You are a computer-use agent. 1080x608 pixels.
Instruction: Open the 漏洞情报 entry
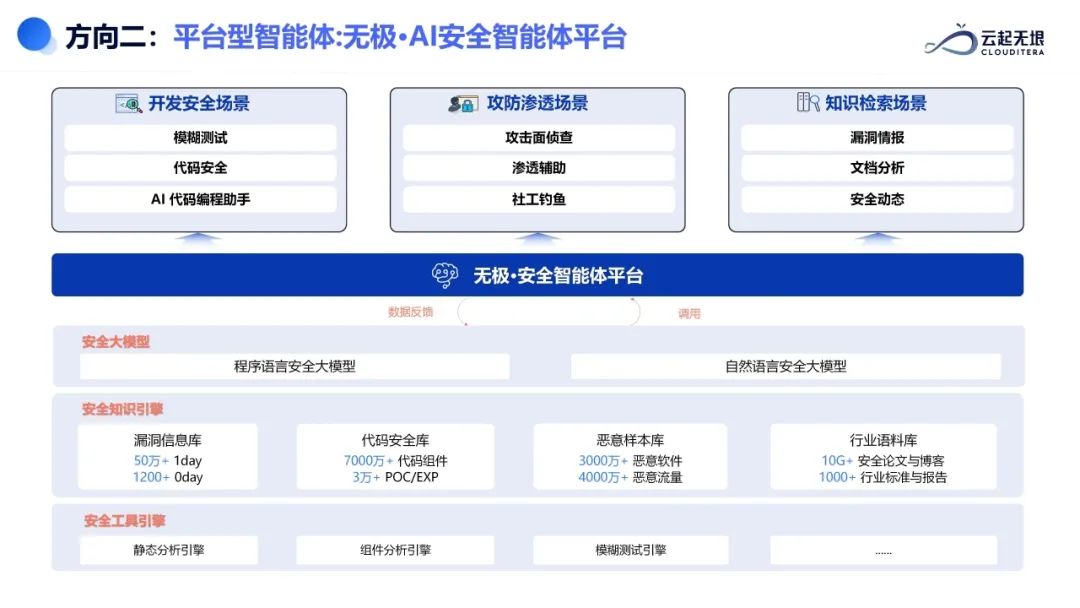pos(874,136)
